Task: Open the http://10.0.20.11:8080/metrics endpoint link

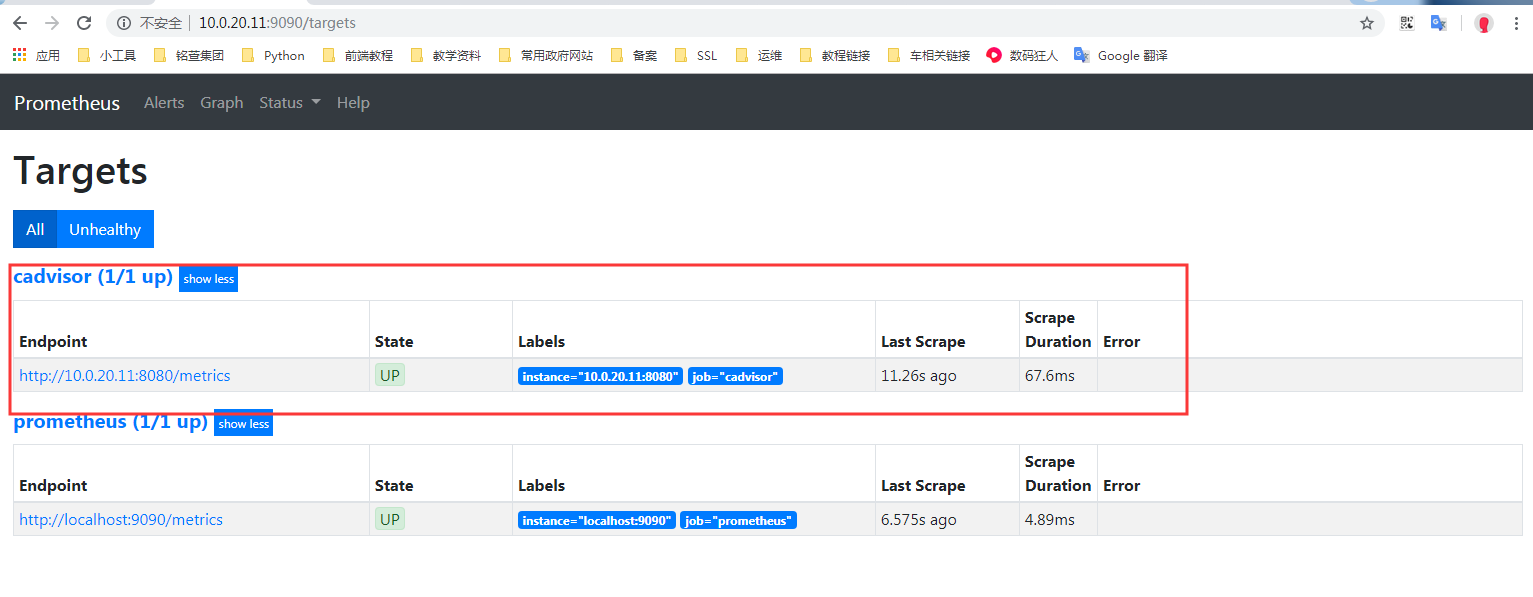Action: (x=125, y=376)
